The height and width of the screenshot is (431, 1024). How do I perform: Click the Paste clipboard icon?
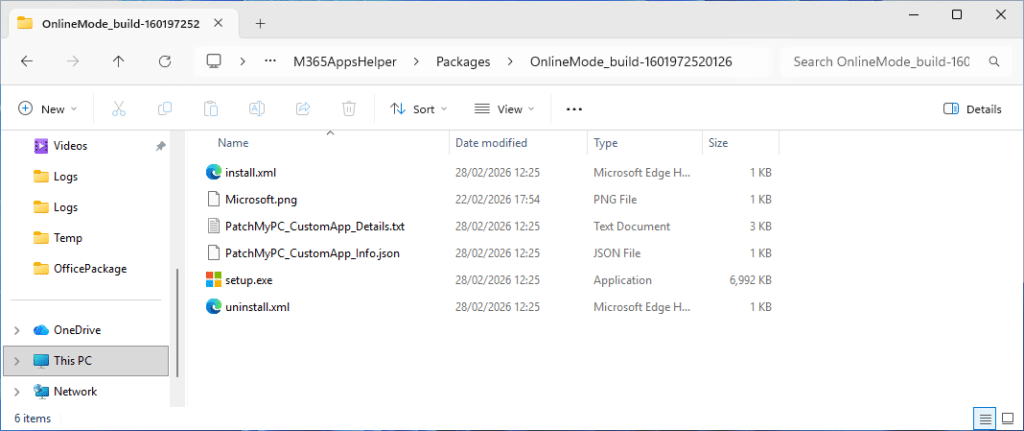[x=211, y=109]
